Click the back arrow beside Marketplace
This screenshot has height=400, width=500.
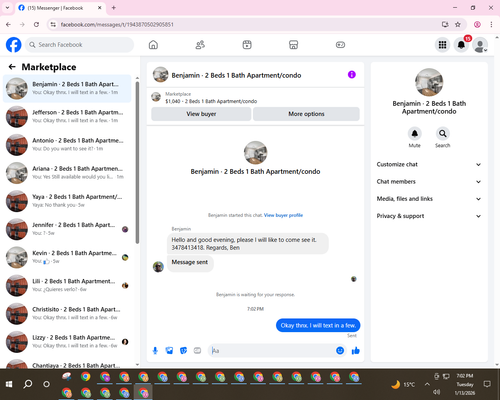[x=12, y=67]
